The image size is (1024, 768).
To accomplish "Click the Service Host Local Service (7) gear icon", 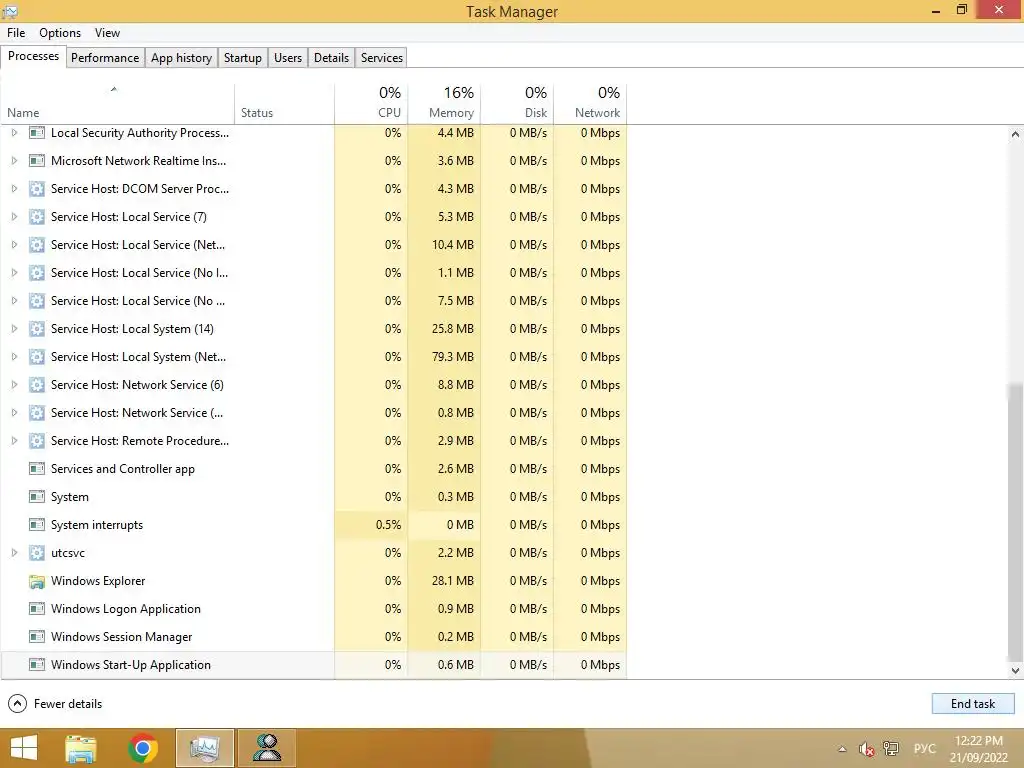I will click(37, 217).
